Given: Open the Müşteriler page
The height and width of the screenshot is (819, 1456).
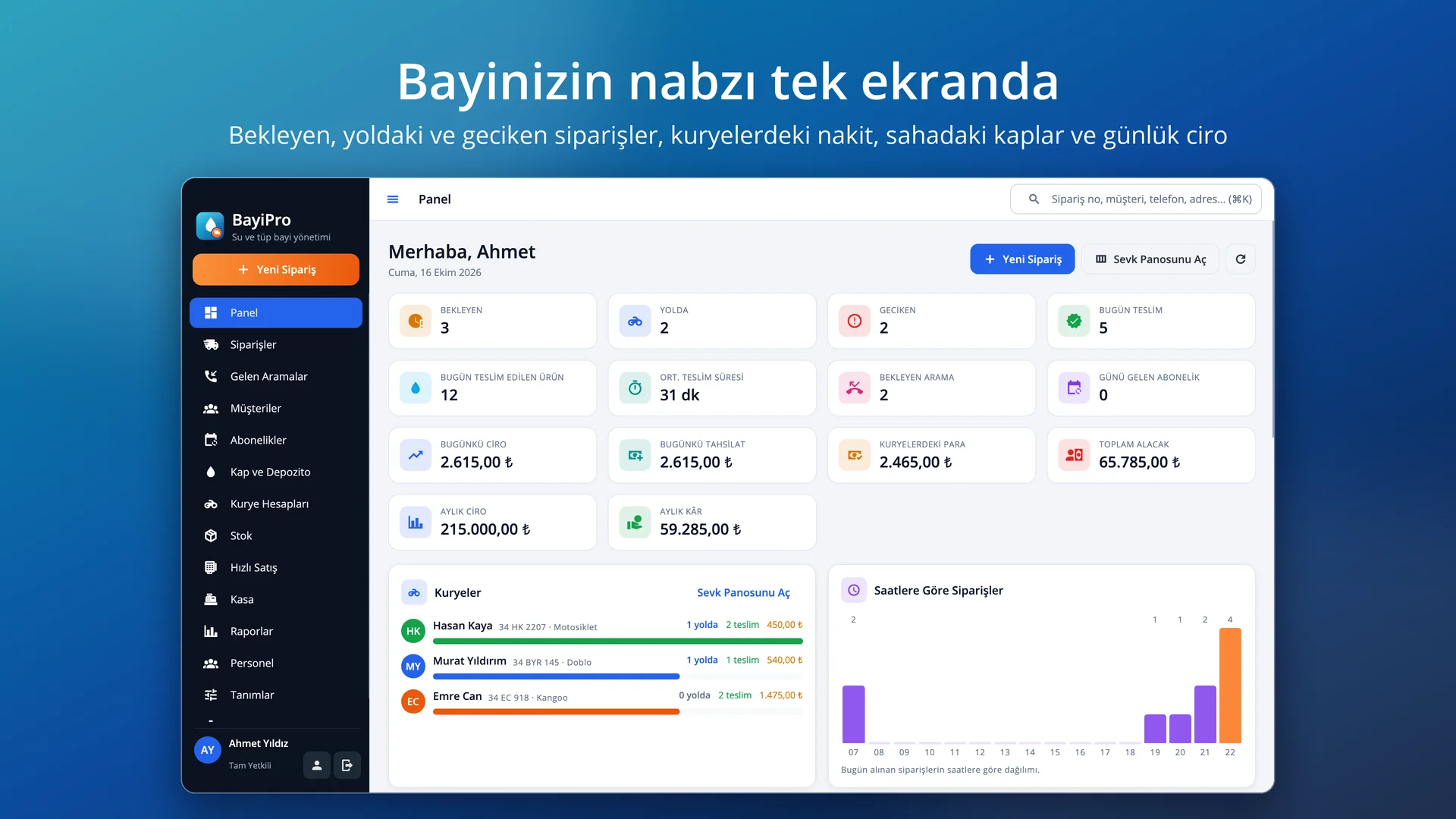Looking at the screenshot, I should pyautogui.click(x=276, y=409).
